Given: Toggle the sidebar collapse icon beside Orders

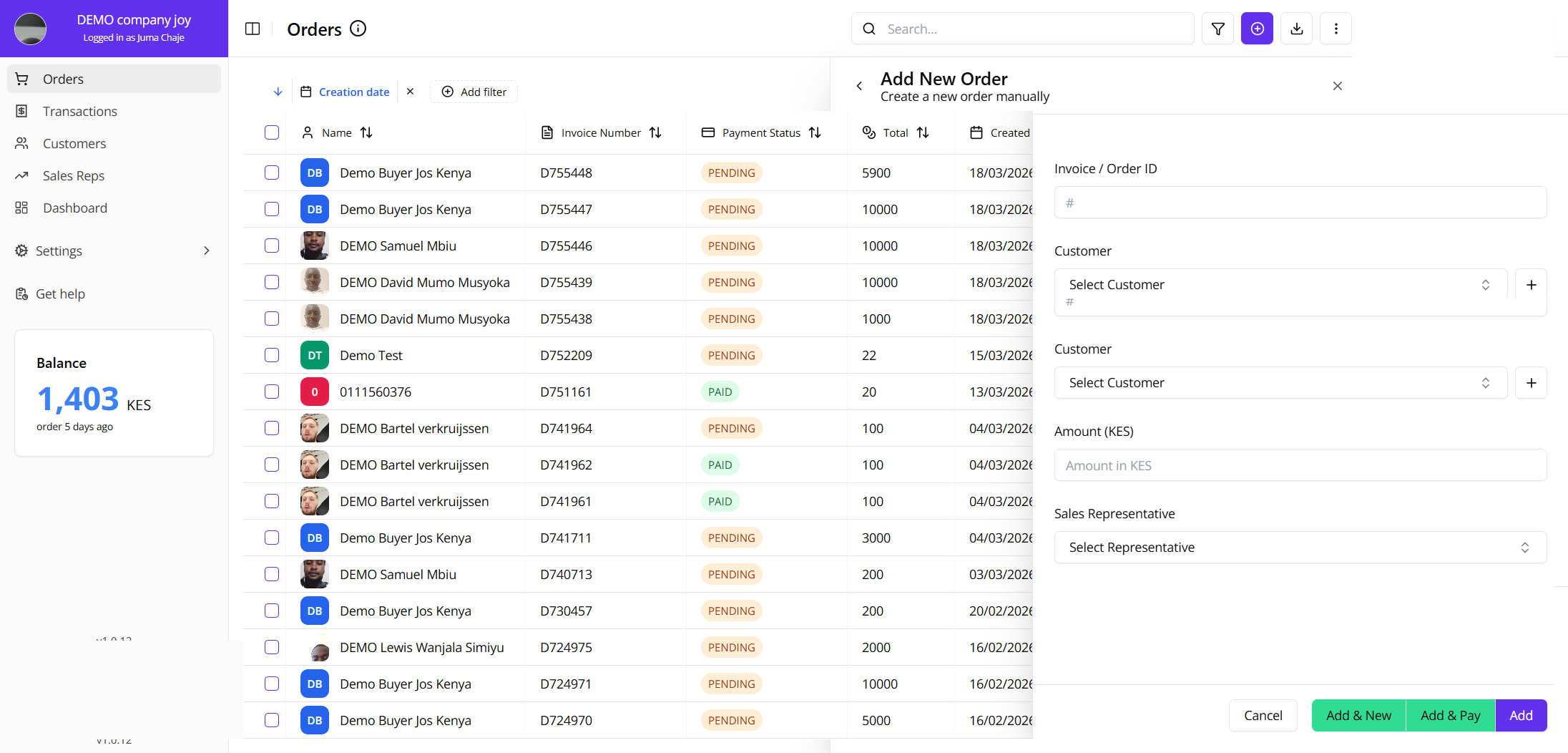Looking at the screenshot, I should [253, 28].
